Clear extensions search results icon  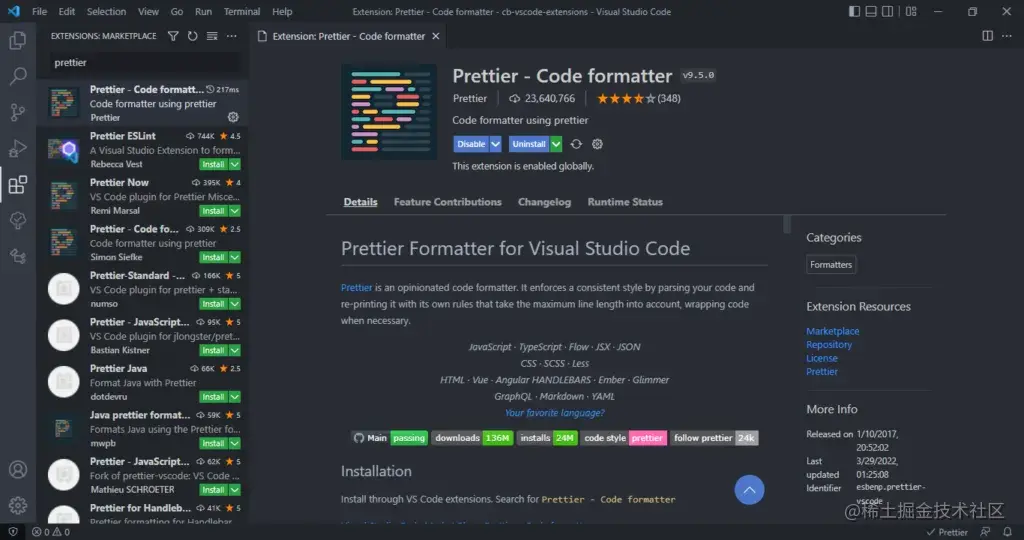(212, 36)
